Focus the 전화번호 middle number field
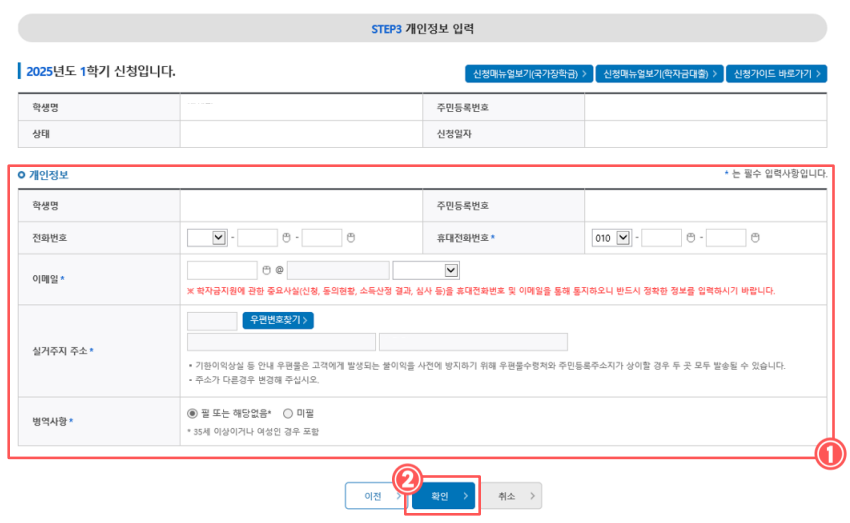This screenshot has height=523, width=850. 257,237
